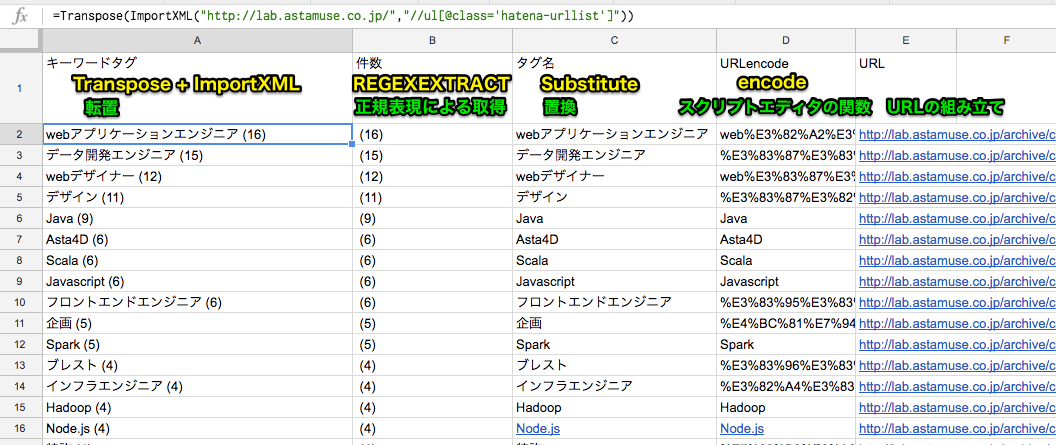The image size is (1056, 445).
Task: Click tag name cell 'Asta4D' in column C
Action: [x=614, y=240]
